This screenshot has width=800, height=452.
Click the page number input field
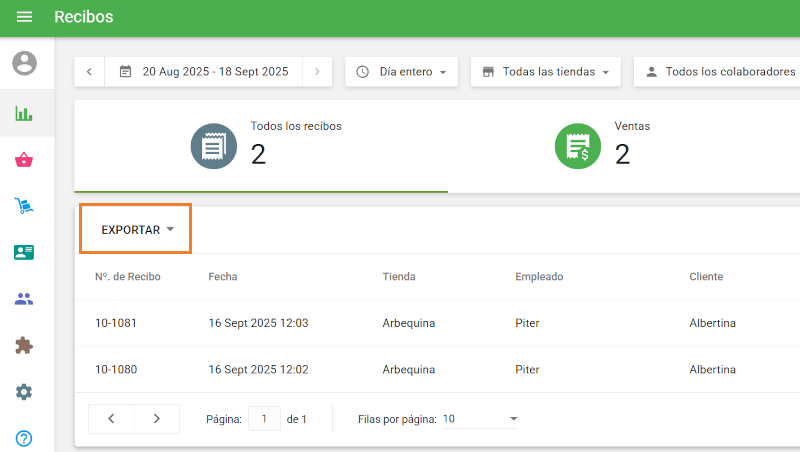(x=264, y=419)
